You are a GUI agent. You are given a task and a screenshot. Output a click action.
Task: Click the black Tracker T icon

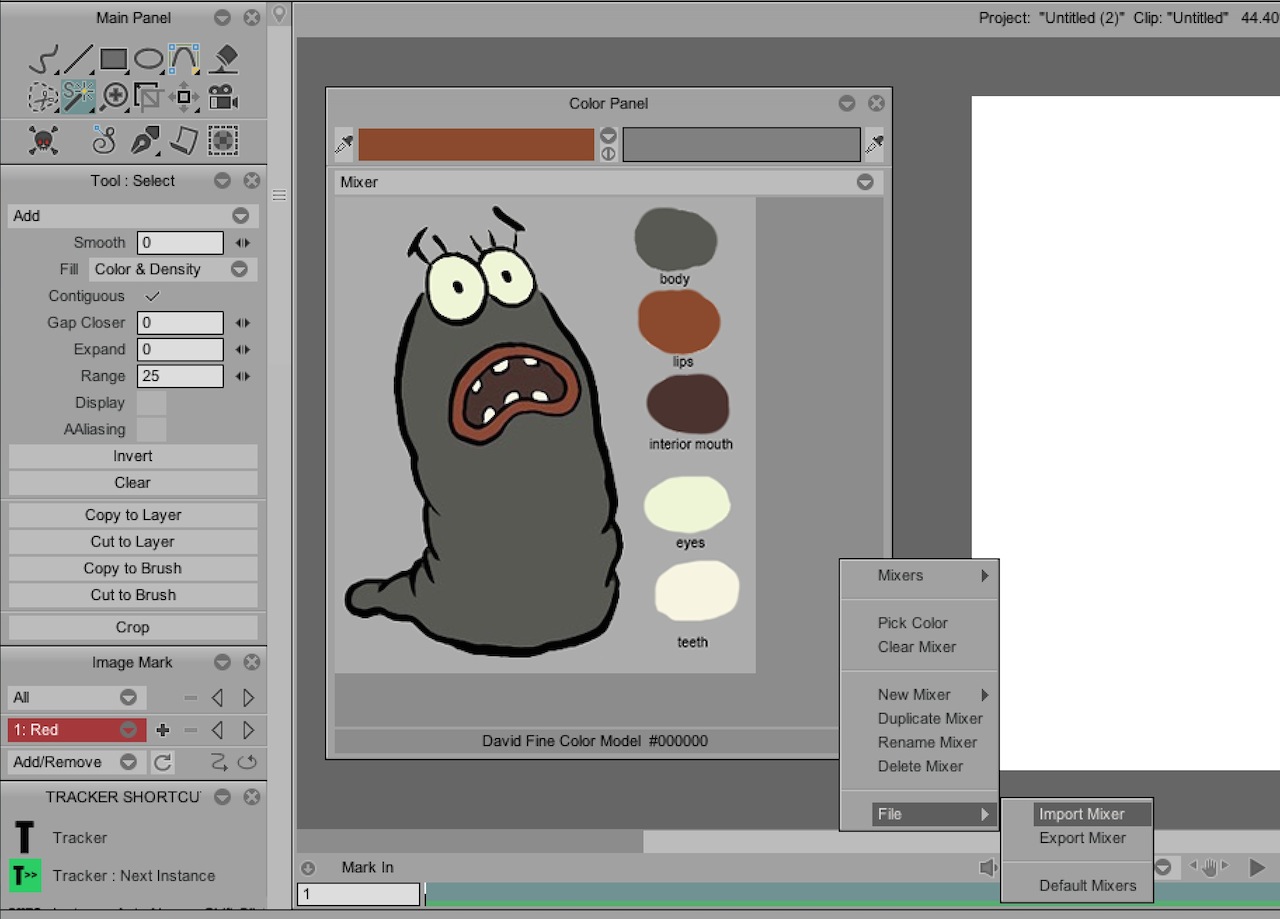pyautogui.click(x=24, y=838)
